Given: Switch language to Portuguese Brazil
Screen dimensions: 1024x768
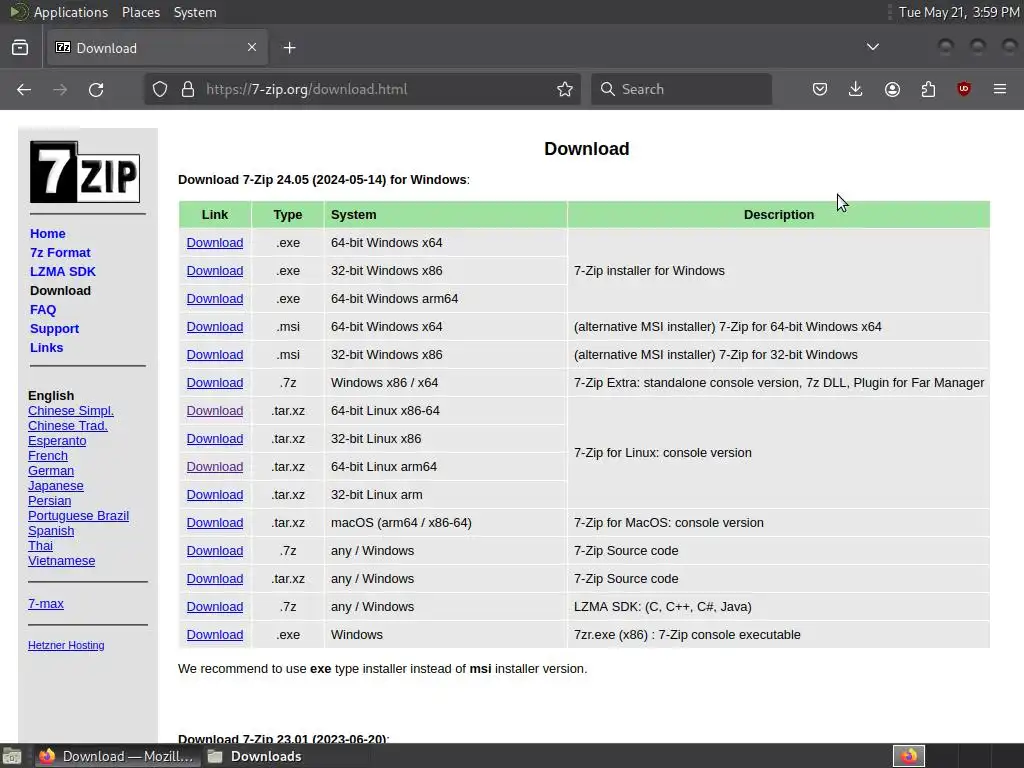Looking at the screenshot, I should 78,516.
